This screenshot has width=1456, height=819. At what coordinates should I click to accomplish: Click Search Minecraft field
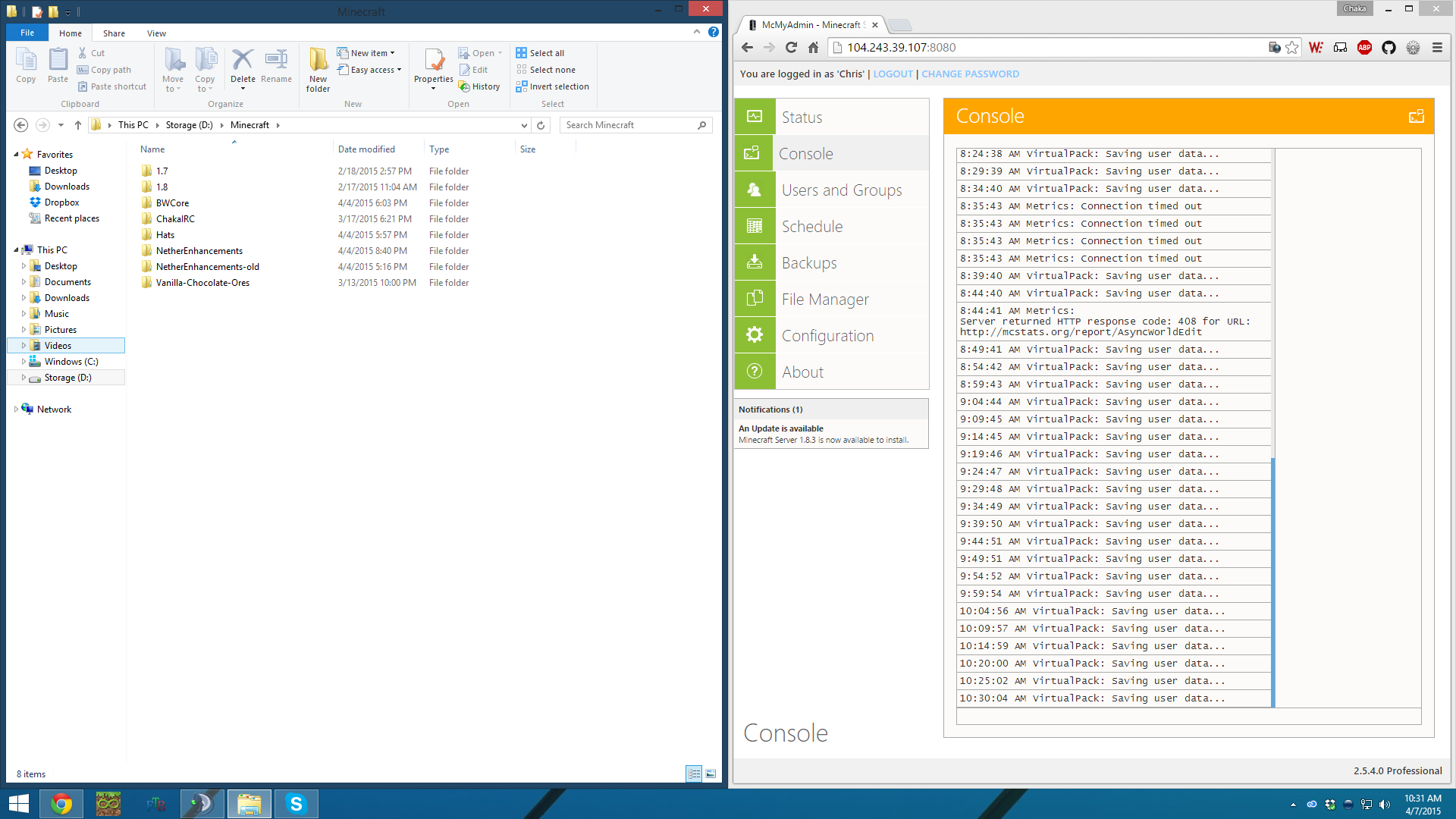pos(635,125)
